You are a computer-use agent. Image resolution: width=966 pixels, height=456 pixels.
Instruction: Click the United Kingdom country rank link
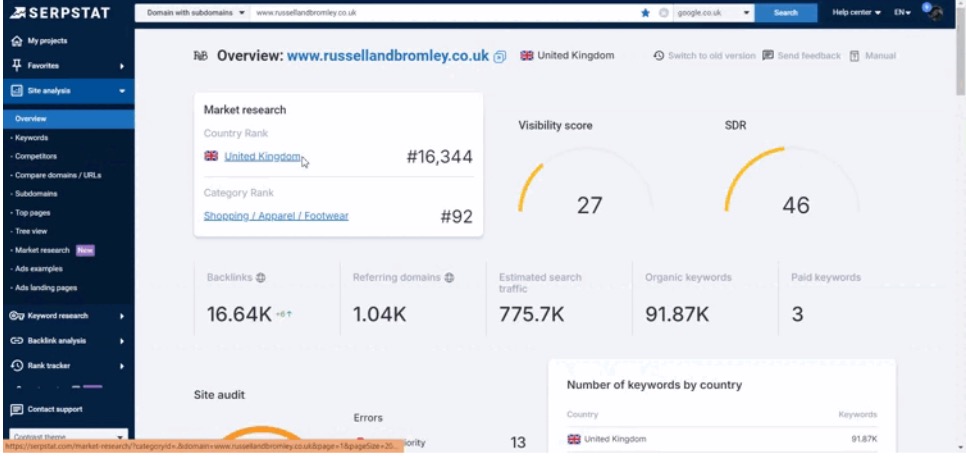click(x=262, y=157)
